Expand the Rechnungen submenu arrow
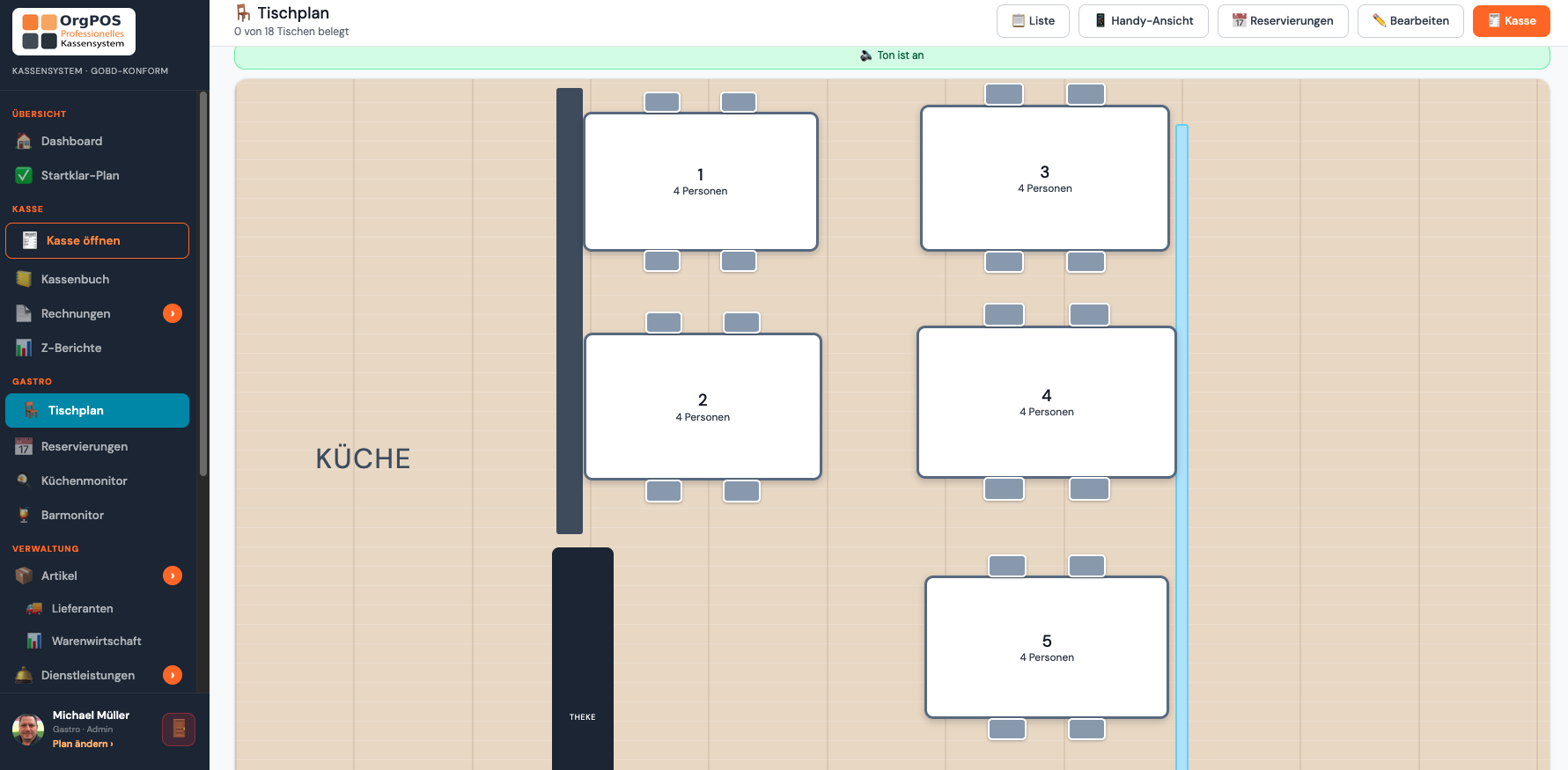Image resolution: width=1568 pixels, height=770 pixels. coord(173,313)
